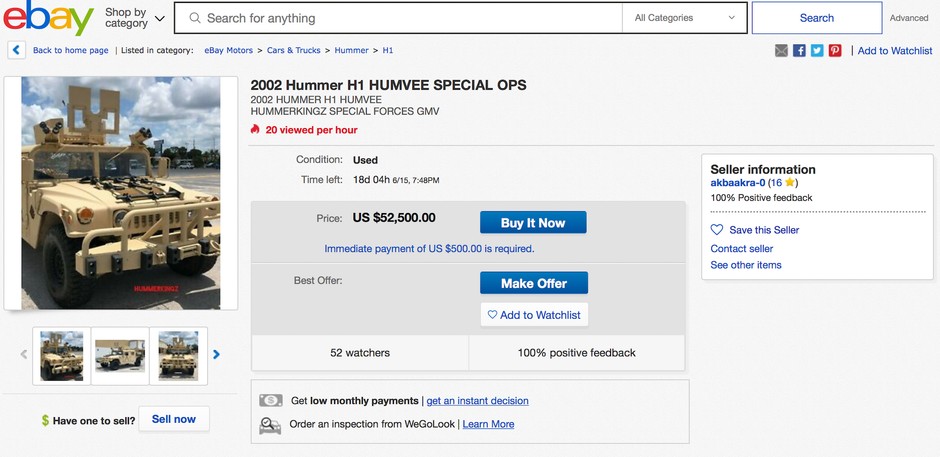
Task: Click the Buy It Now button
Action: [533, 223]
